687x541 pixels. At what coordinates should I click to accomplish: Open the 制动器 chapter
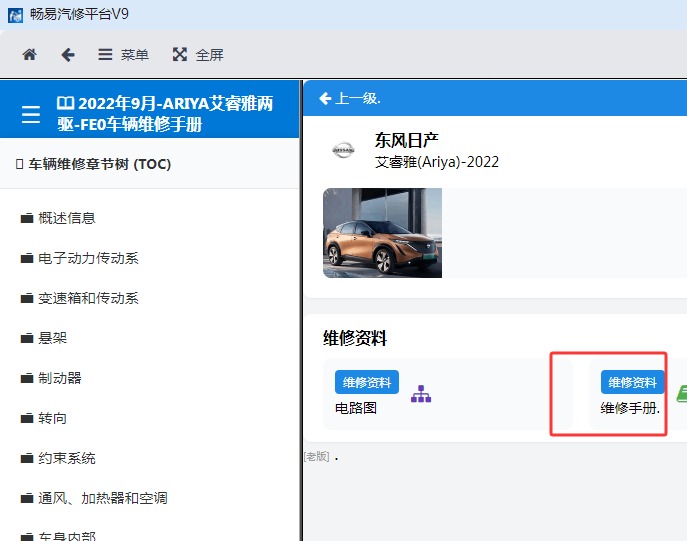60,378
